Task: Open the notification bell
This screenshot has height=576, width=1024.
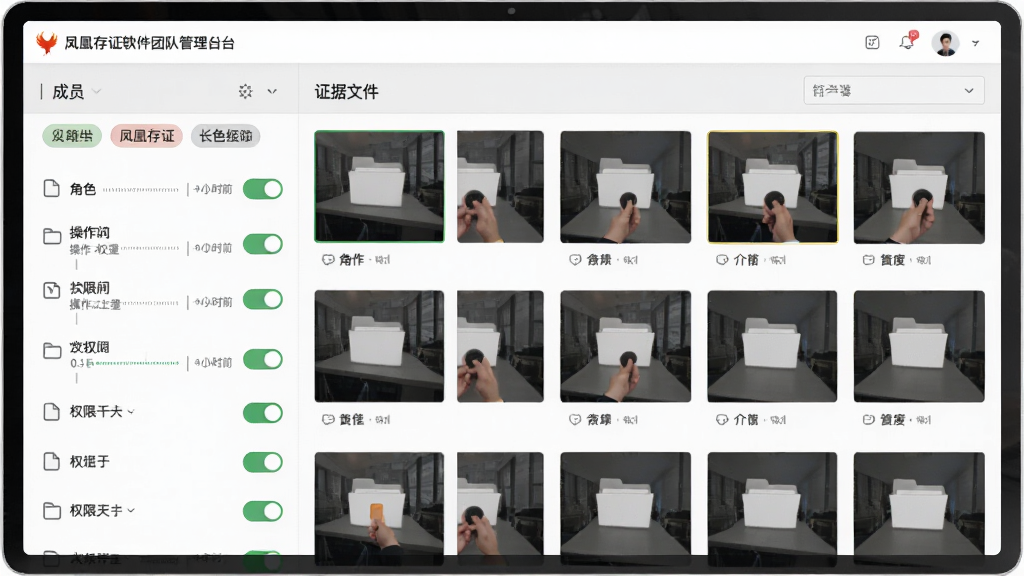Action: 906,42
